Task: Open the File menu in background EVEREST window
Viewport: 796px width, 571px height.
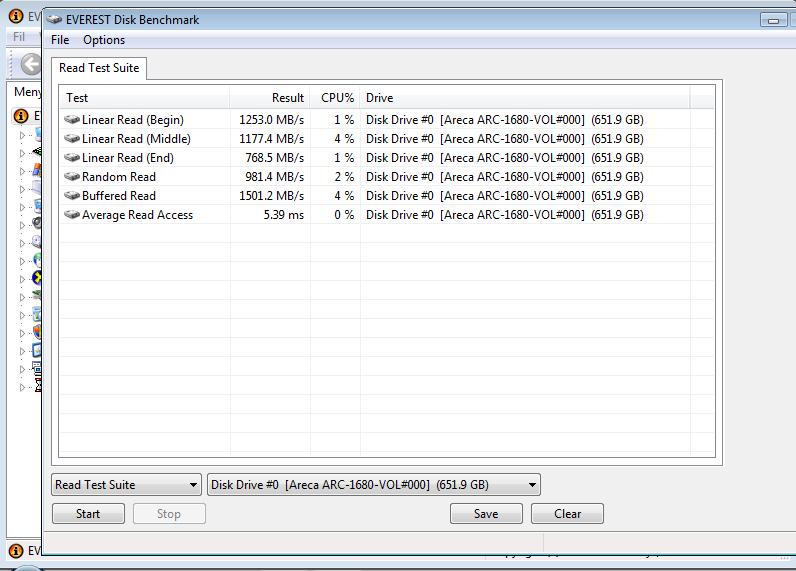Action: pyautogui.click(x=19, y=37)
